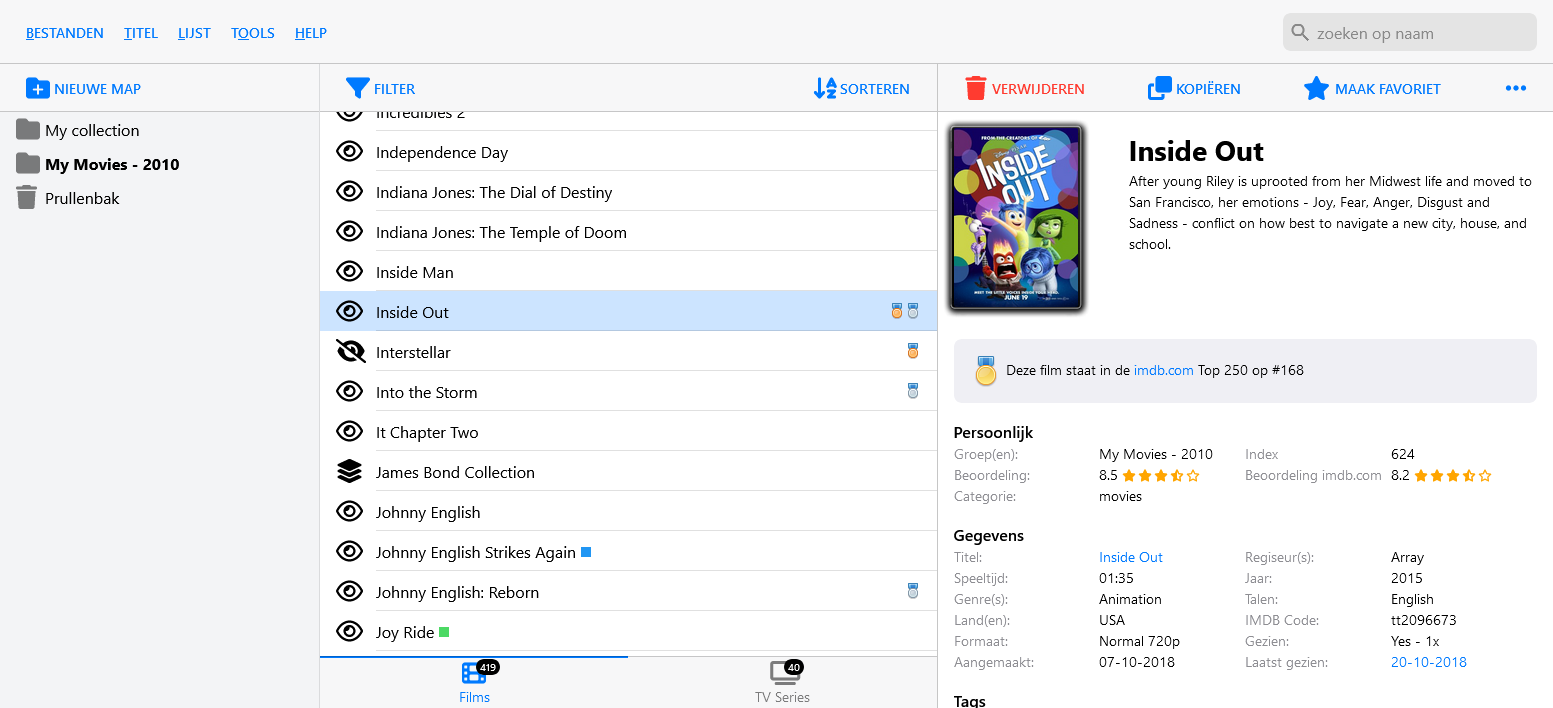Image resolution: width=1553 pixels, height=708 pixels.
Task: Open the Filter funnel icon
Action: click(x=357, y=88)
